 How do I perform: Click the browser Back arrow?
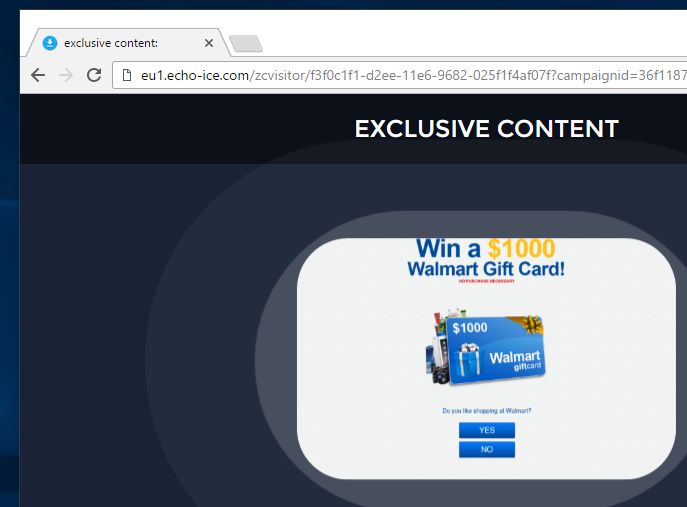point(38,75)
